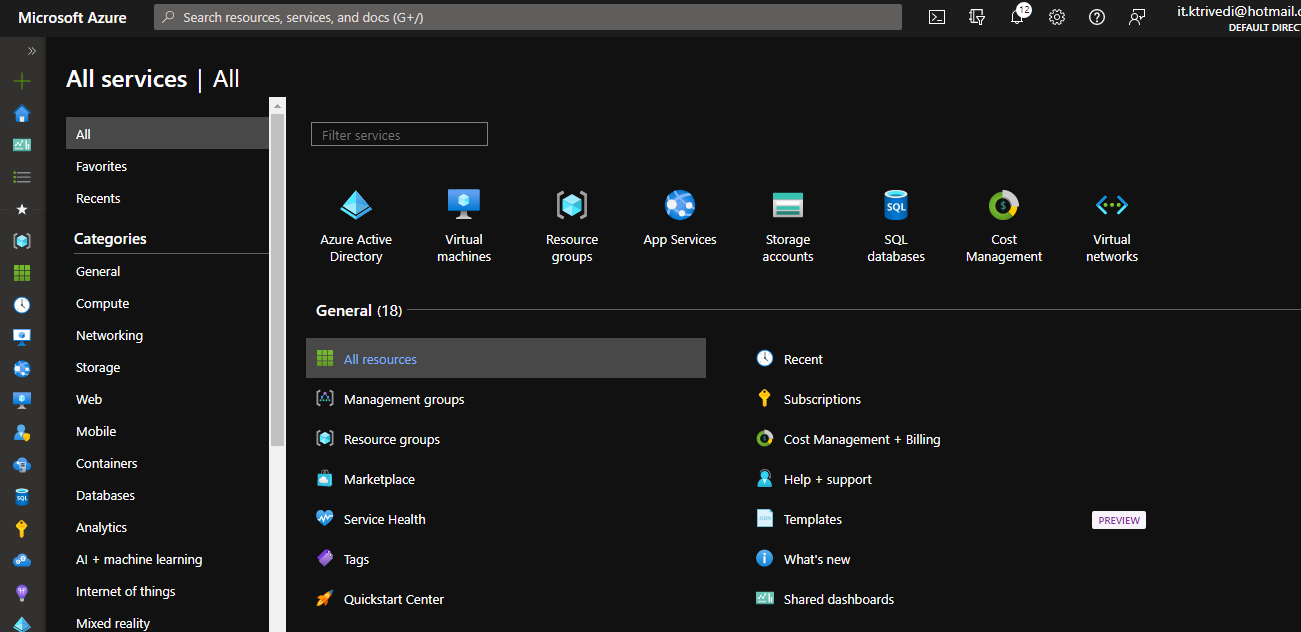Click the top search resources box
This screenshot has height=632, width=1301.
[x=528, y=17]
